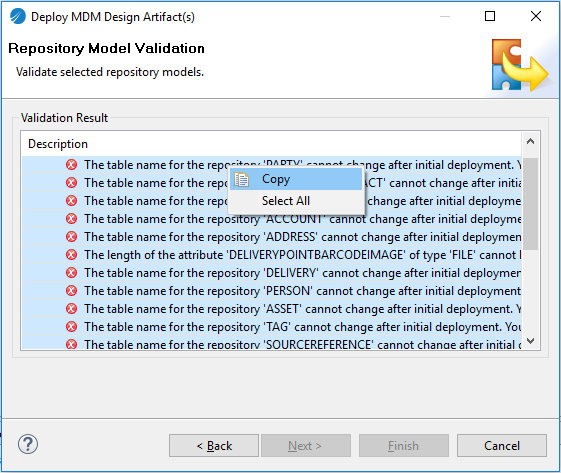Cancel the deploy wizard
This screenshot has width=561, height=473.
tap(502, 445)
